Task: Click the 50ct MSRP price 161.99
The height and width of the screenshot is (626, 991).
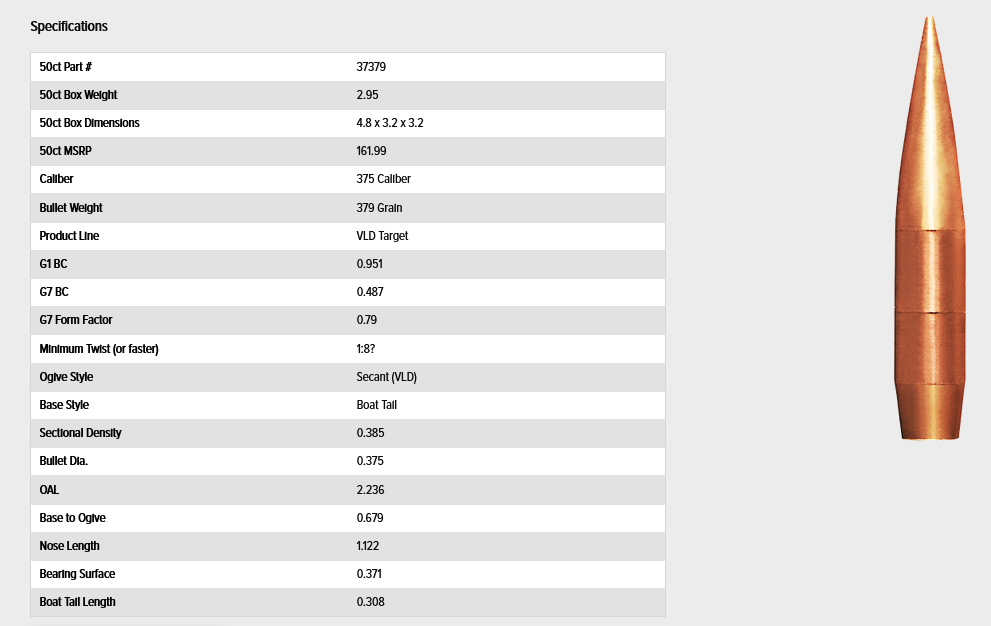Action: 371,151
